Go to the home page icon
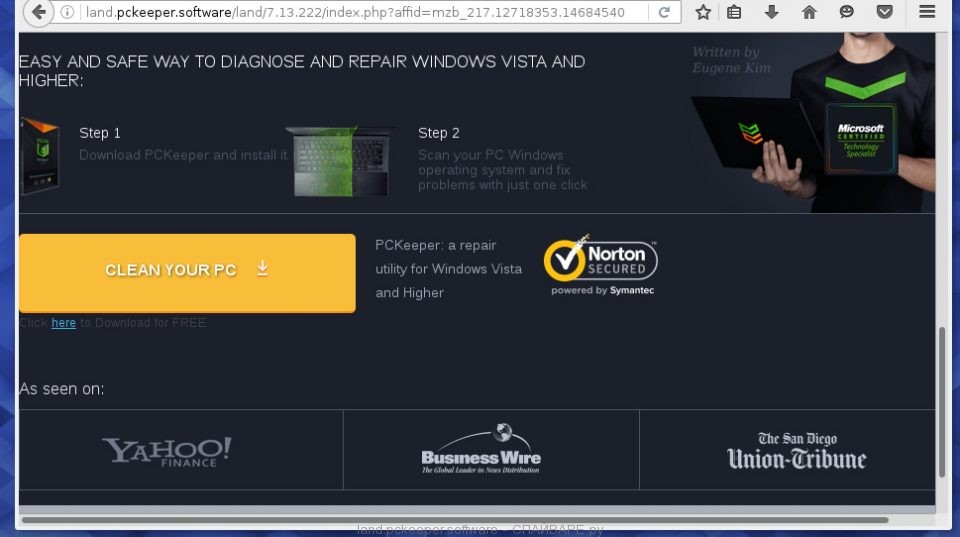The image size is (960, 537). click(x=809, y=13)
